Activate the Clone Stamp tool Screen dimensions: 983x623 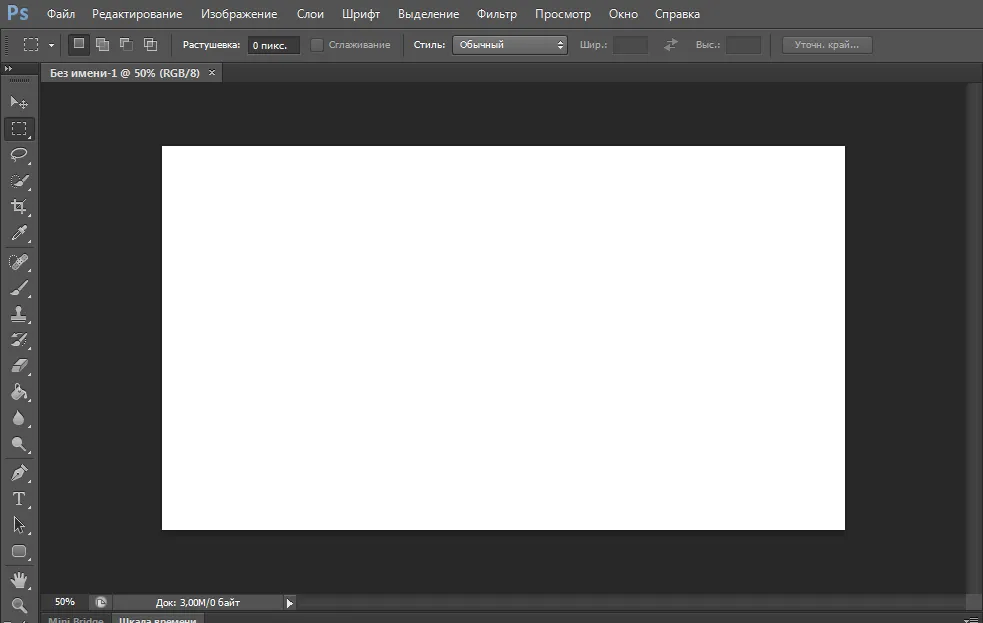[x=19, y=314]
